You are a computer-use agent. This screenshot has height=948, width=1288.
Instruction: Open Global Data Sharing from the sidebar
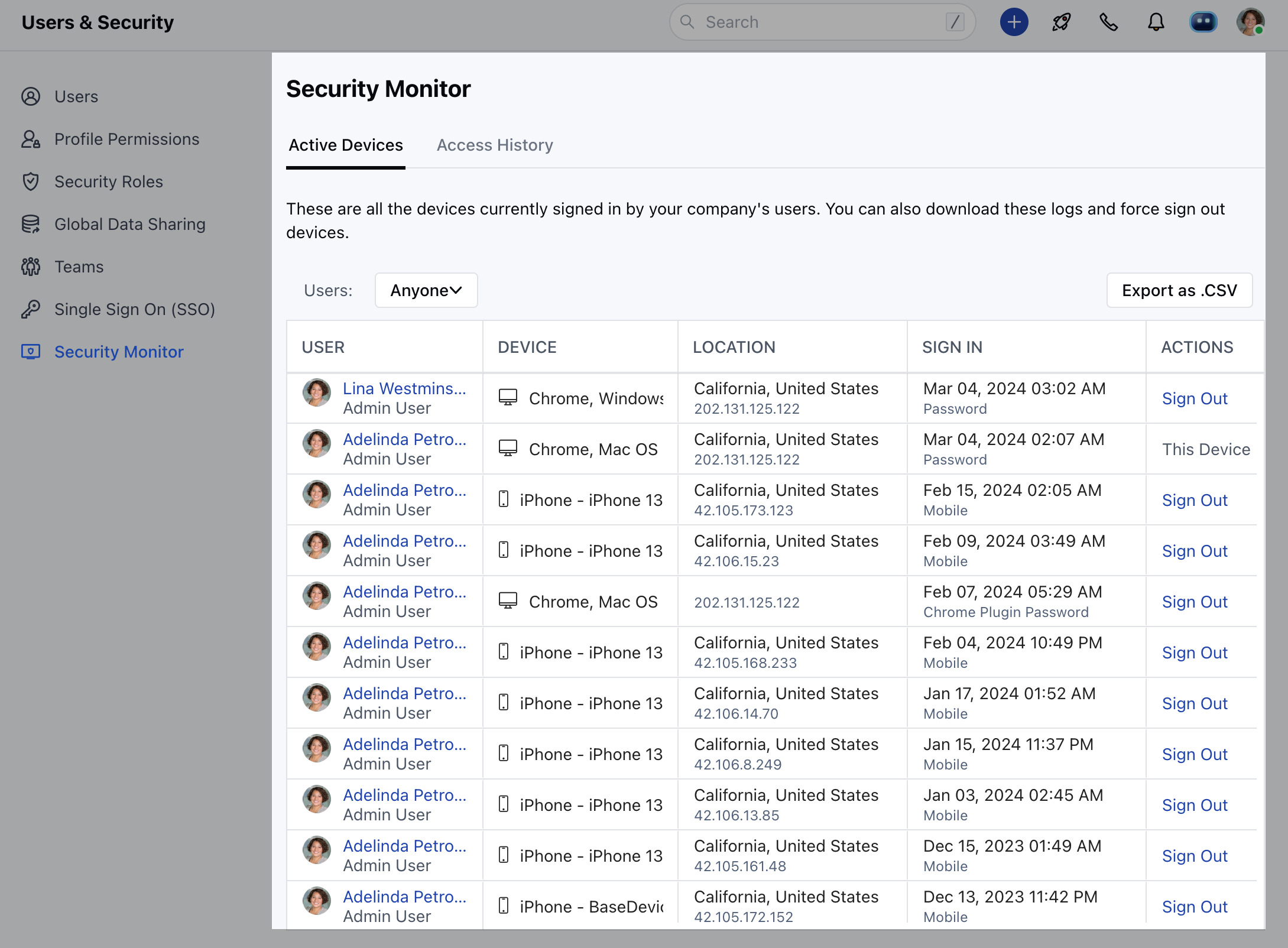(129, 224)
